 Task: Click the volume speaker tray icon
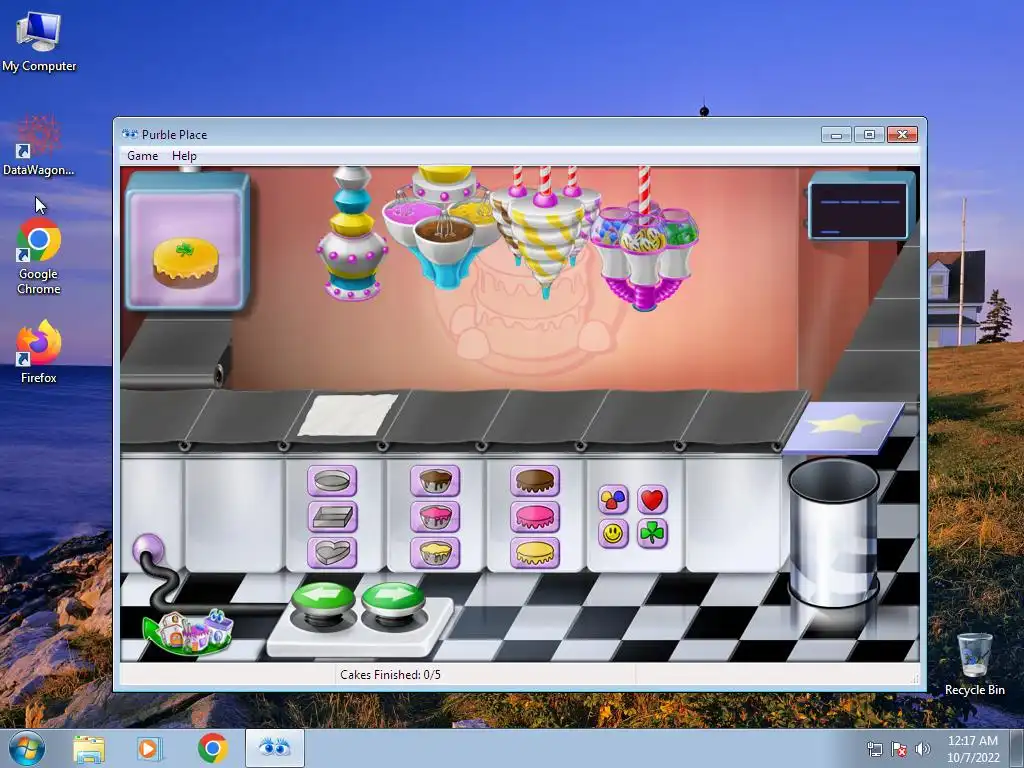pos(923,749)
